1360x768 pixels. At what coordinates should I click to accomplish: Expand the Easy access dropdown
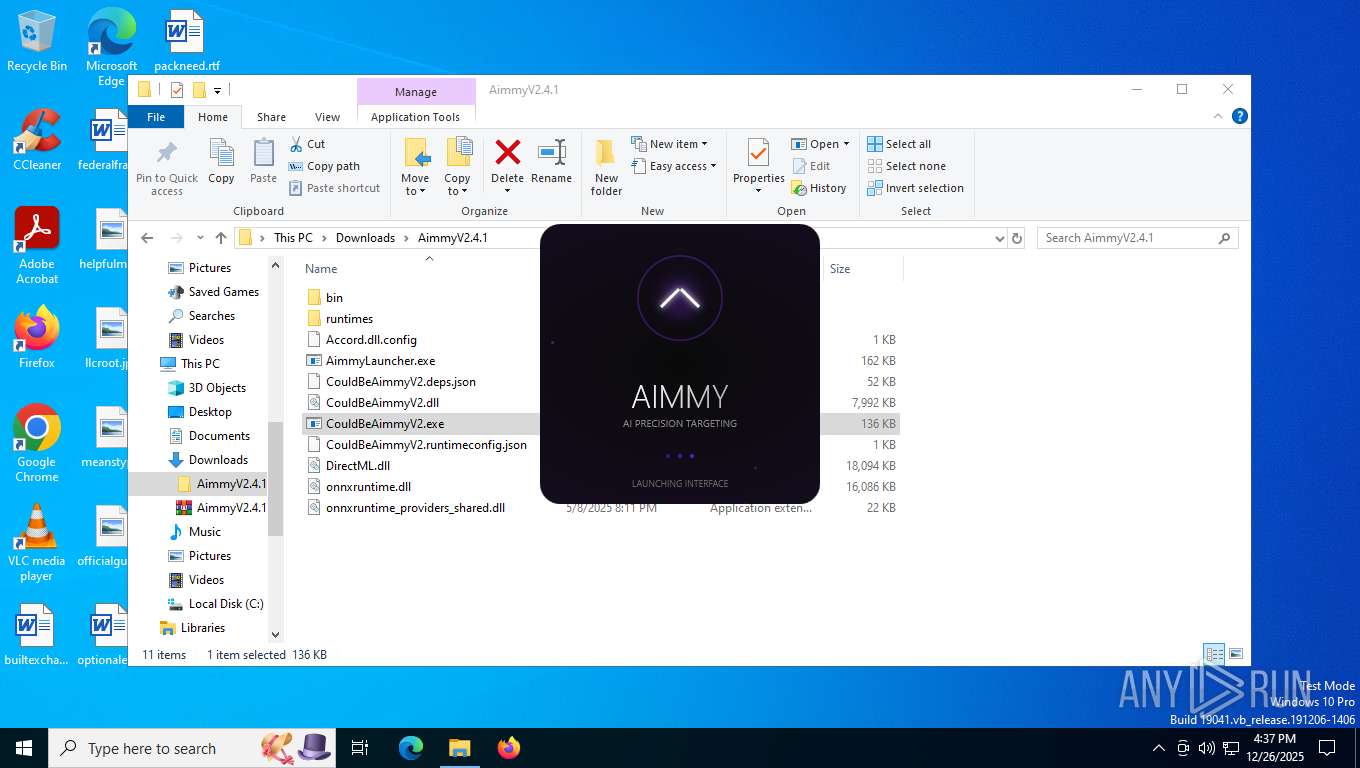[x=673, y=166]
